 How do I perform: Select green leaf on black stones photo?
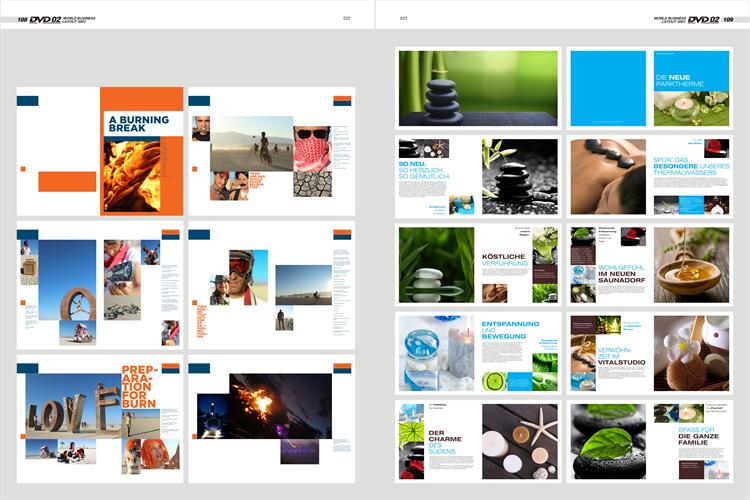[609, 440]
